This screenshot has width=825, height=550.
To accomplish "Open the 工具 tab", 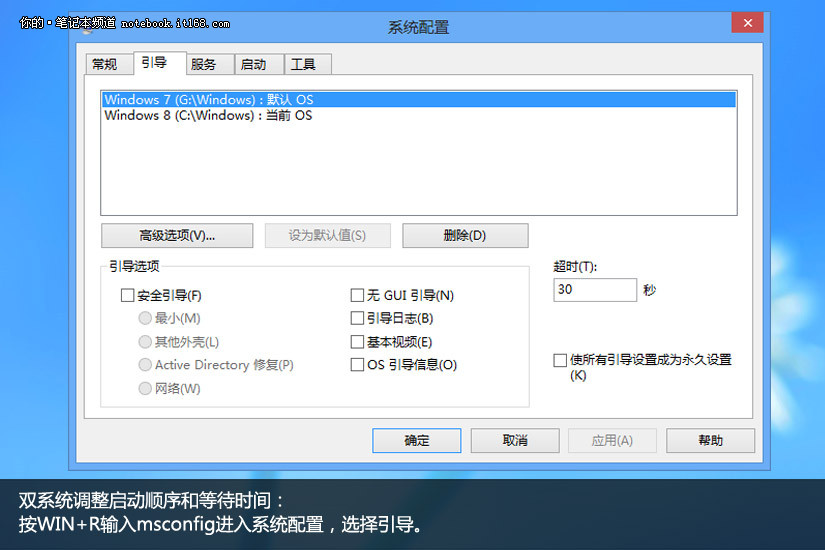I will pyautogui.click(x=303, y=64).
